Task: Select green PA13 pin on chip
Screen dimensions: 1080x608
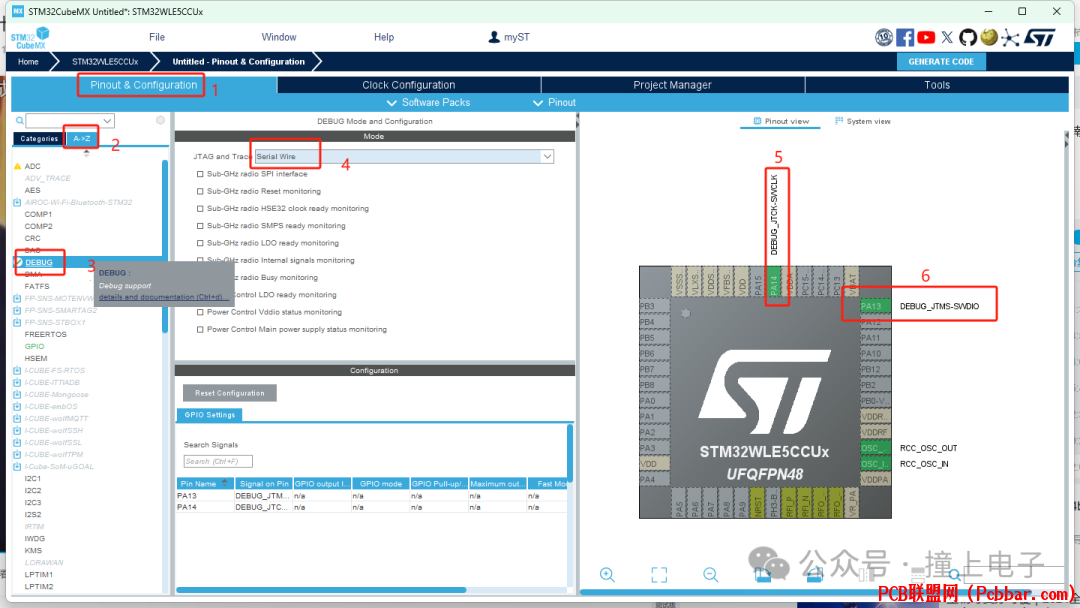Action: click(875, 306)
